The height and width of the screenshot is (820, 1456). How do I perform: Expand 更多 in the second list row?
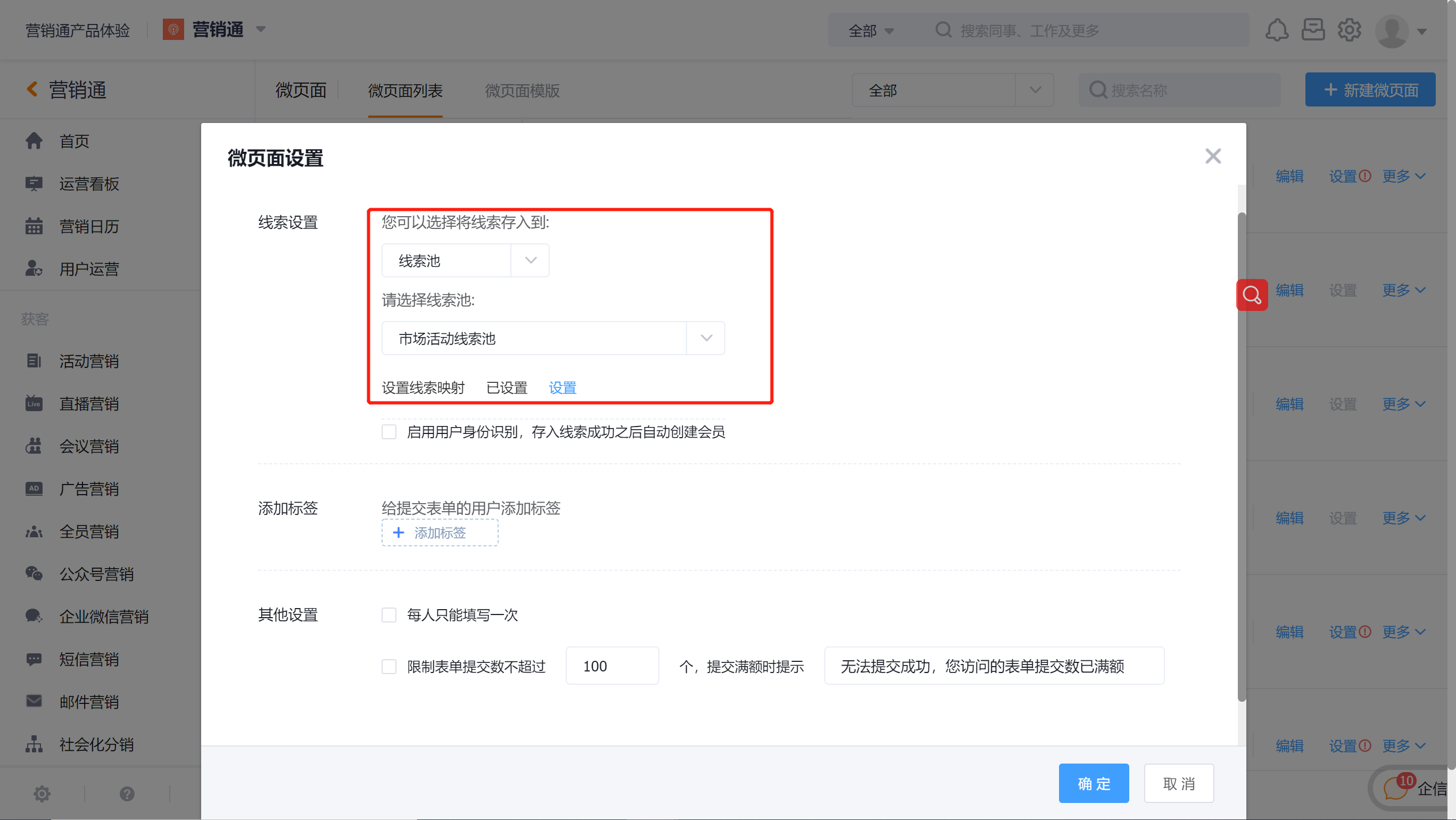[1403, 290]
